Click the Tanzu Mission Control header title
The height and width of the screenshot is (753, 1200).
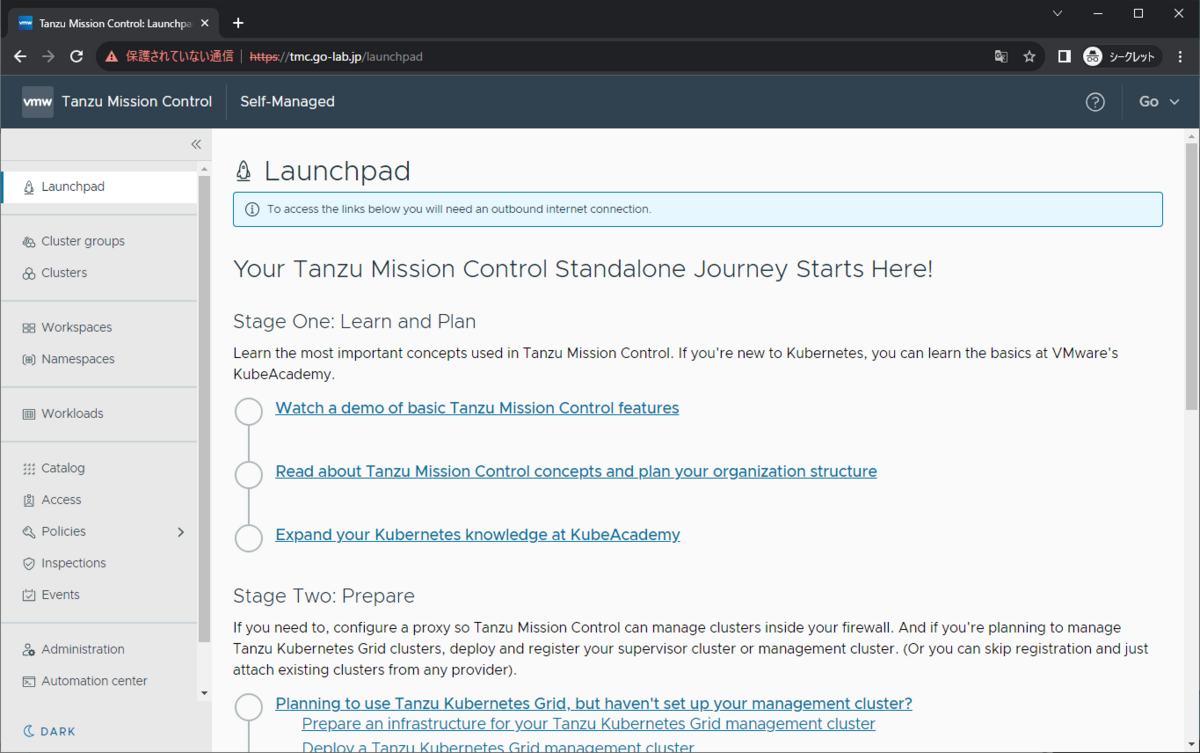[137, 102]
